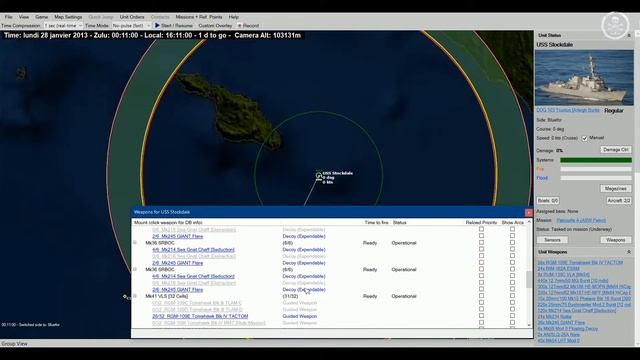Click the 56x RGM-109E Tomahawk TACTOM link
This screenshot has width=640, height=360.
[580, 262]
